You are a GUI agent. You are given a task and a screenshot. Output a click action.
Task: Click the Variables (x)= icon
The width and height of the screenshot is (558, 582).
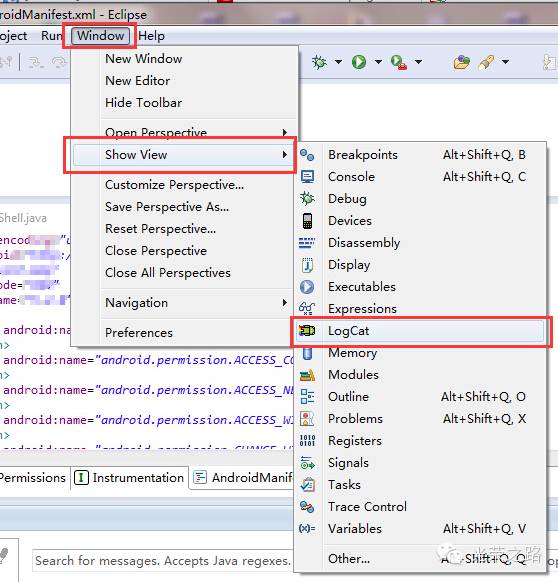[x=307, y=529]
